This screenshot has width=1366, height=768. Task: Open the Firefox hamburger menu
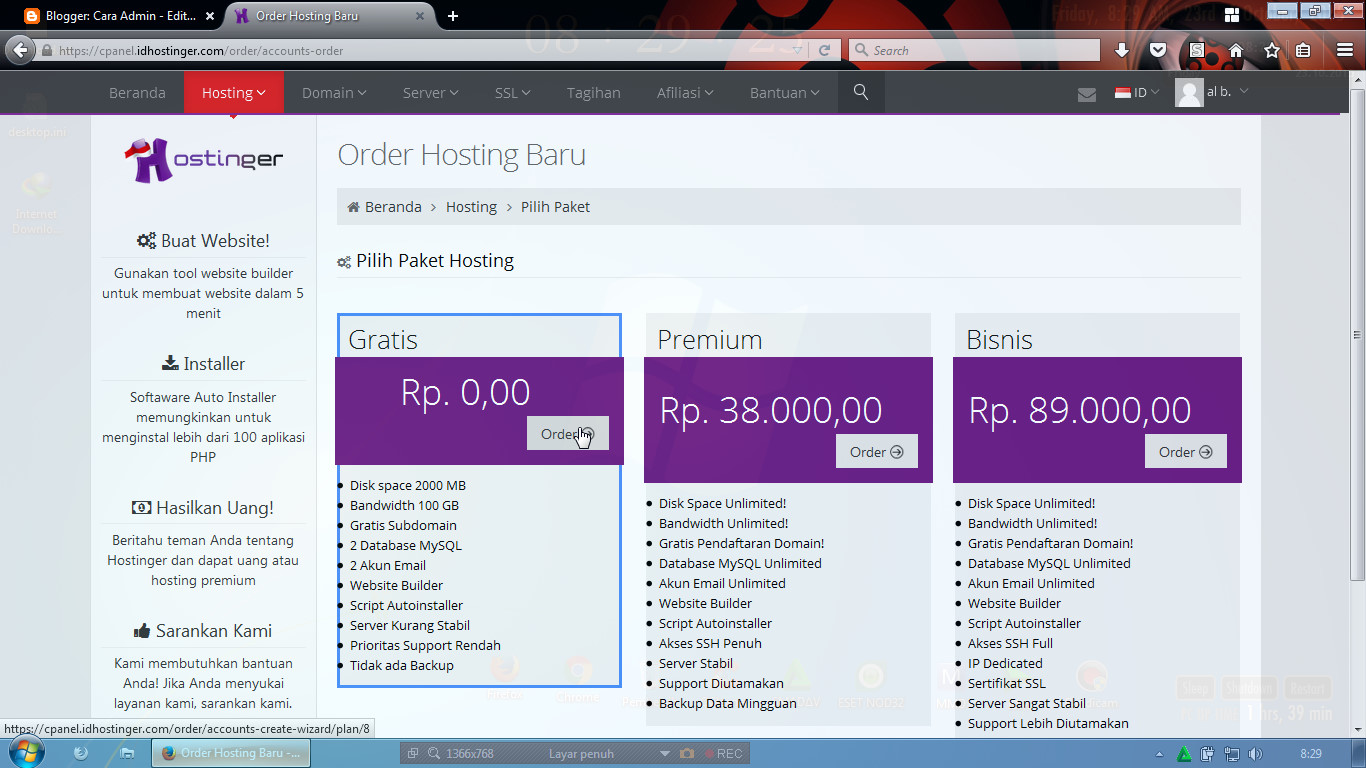[1345, 50]
